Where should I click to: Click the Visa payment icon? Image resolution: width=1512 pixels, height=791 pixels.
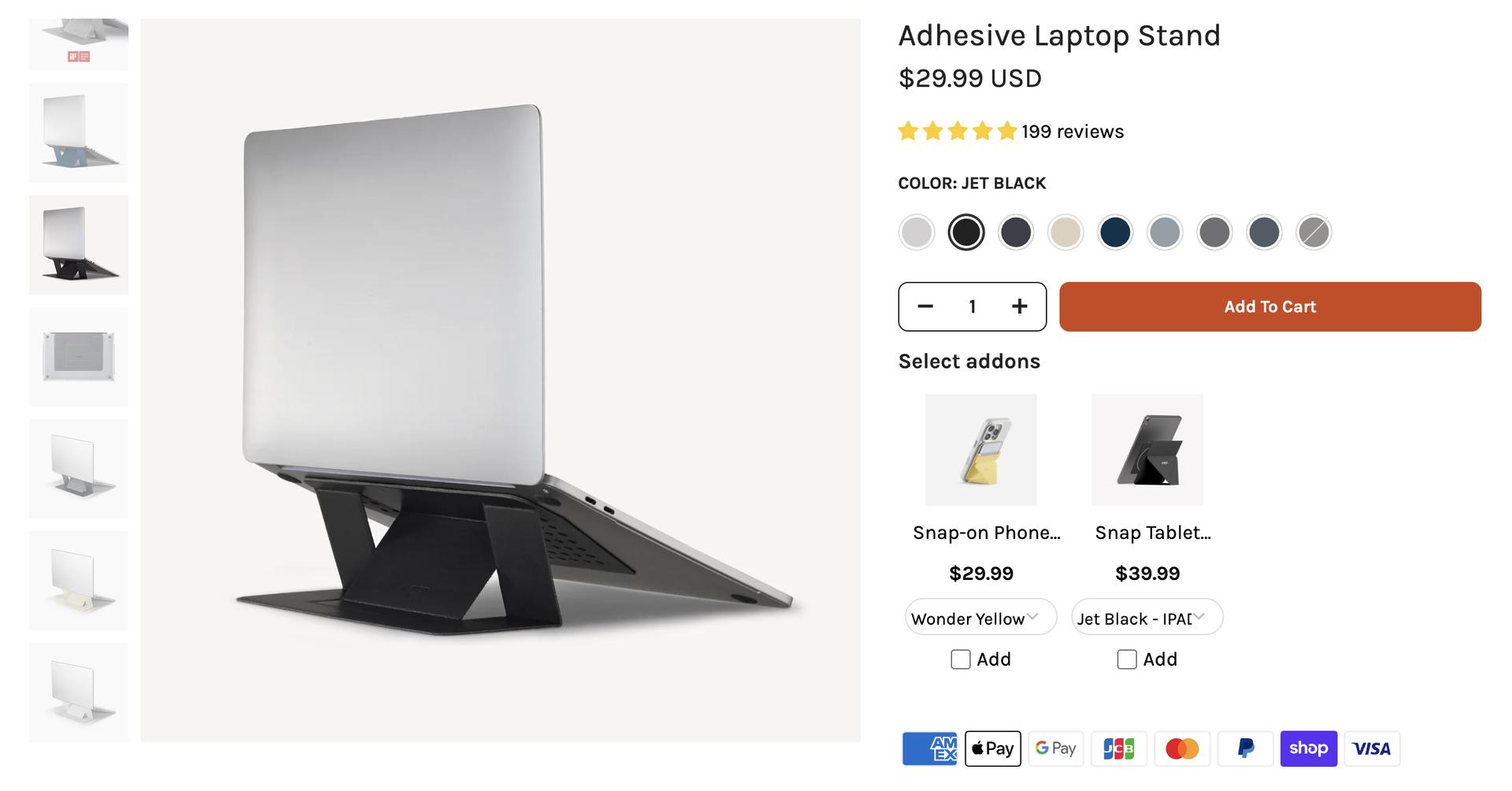pos(1372,748)
